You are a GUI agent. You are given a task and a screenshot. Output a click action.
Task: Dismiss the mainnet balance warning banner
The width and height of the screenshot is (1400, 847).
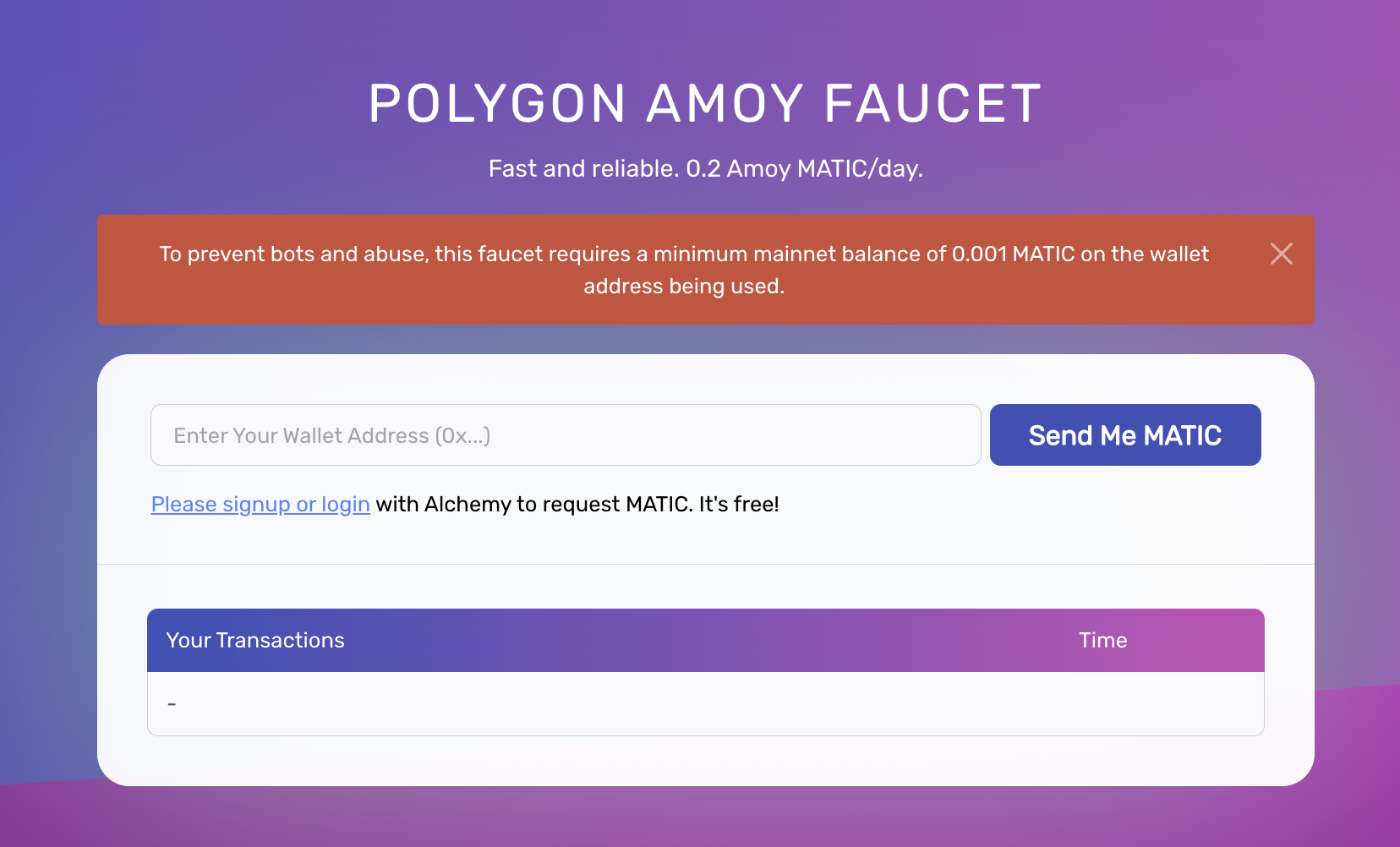tap(1281, 254)
